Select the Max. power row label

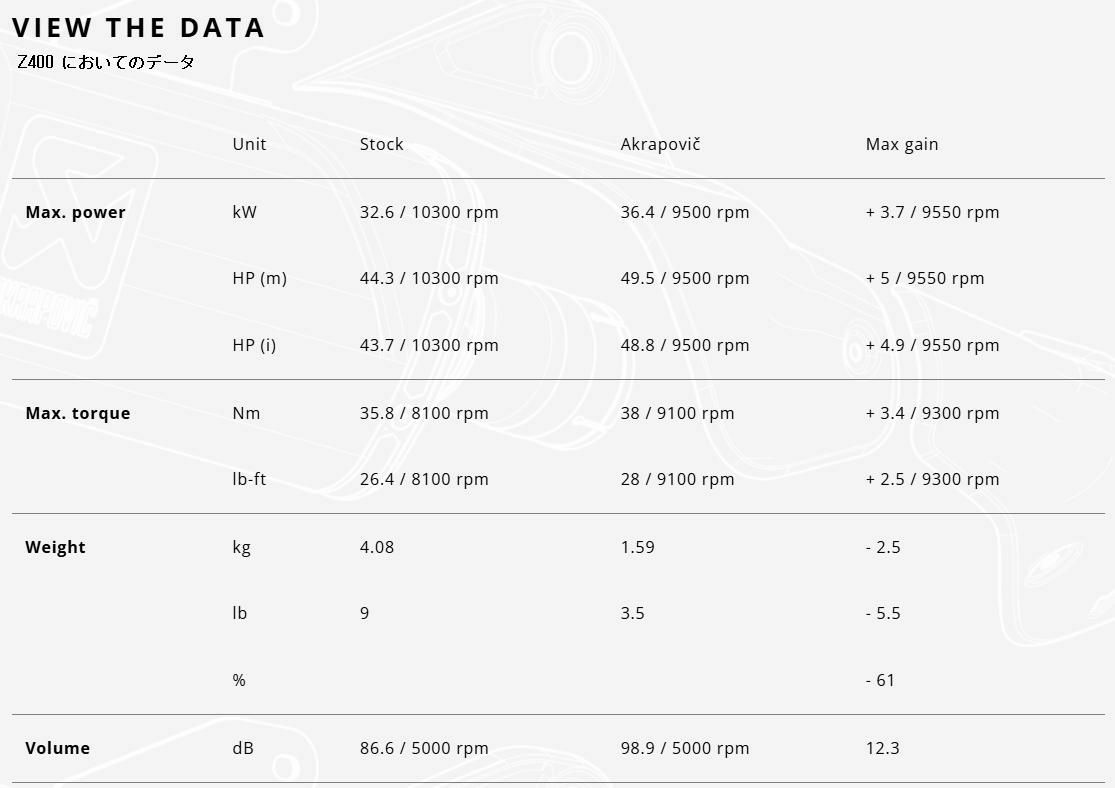75,212
